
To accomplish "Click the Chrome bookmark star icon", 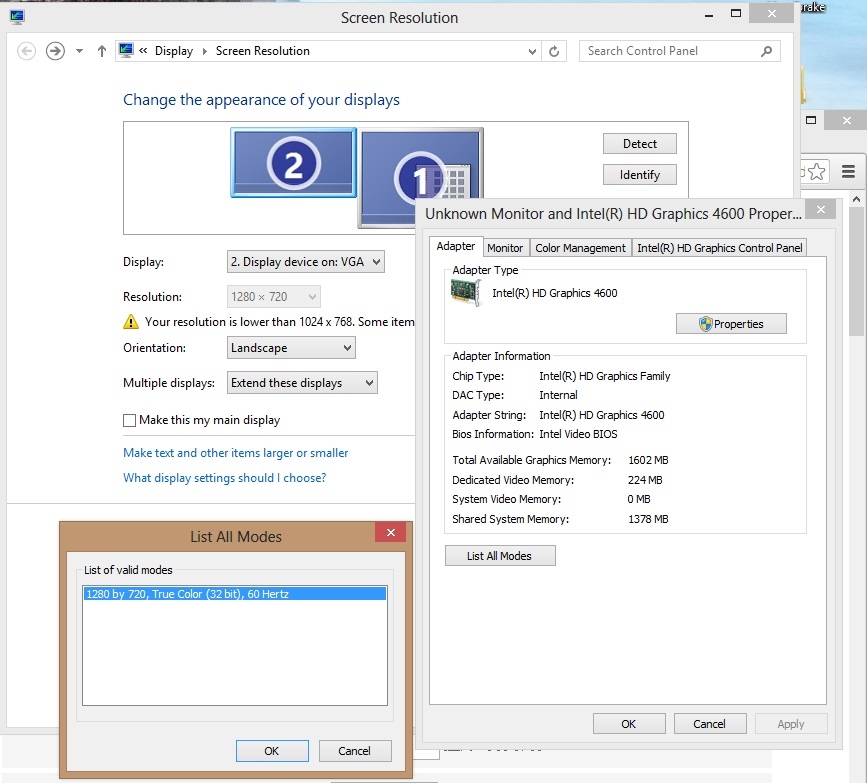I will point(817,171).
